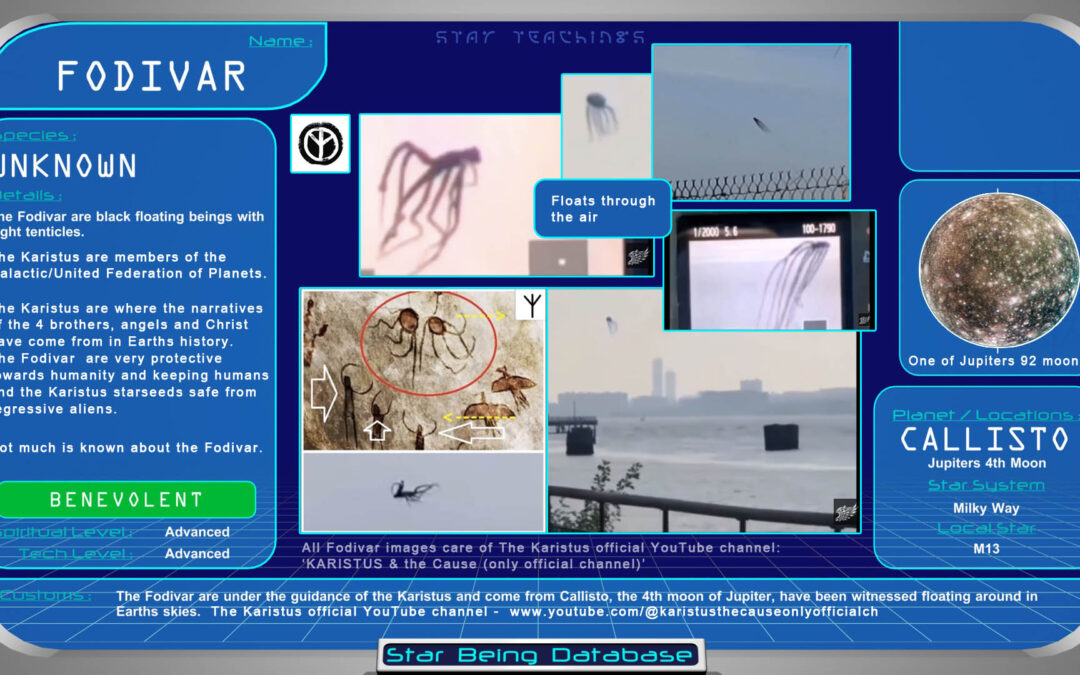Viewport: 1080px width, 675px height.
Task: Click watermark logo on large tentacle image
Action: [x=637, y=259]
